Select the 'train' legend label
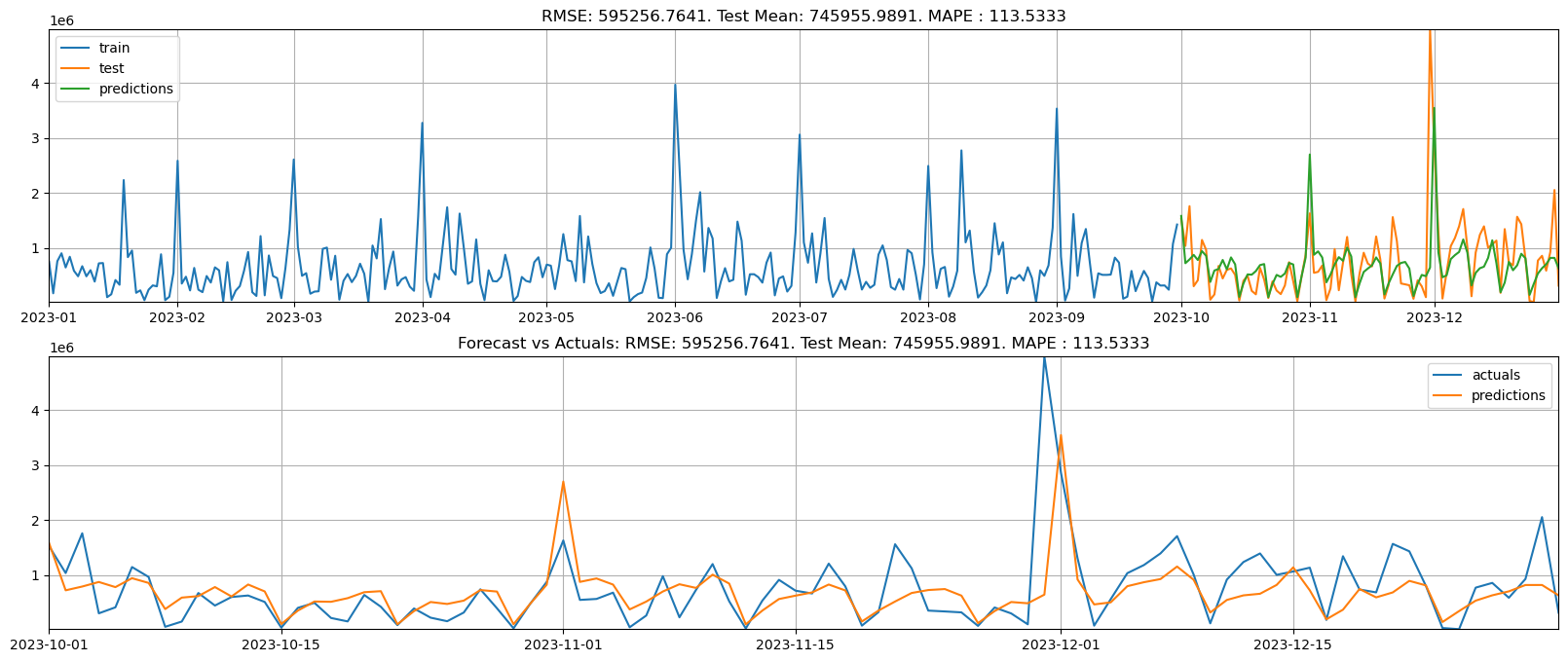The image size is (1568, 662). click(x=114, y=48)
